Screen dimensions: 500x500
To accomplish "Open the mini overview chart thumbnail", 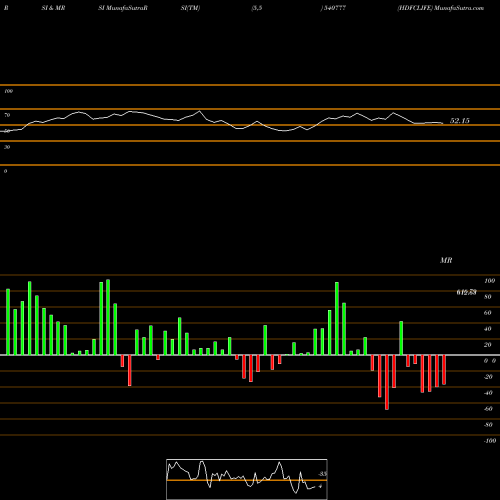I will [247, 479].
